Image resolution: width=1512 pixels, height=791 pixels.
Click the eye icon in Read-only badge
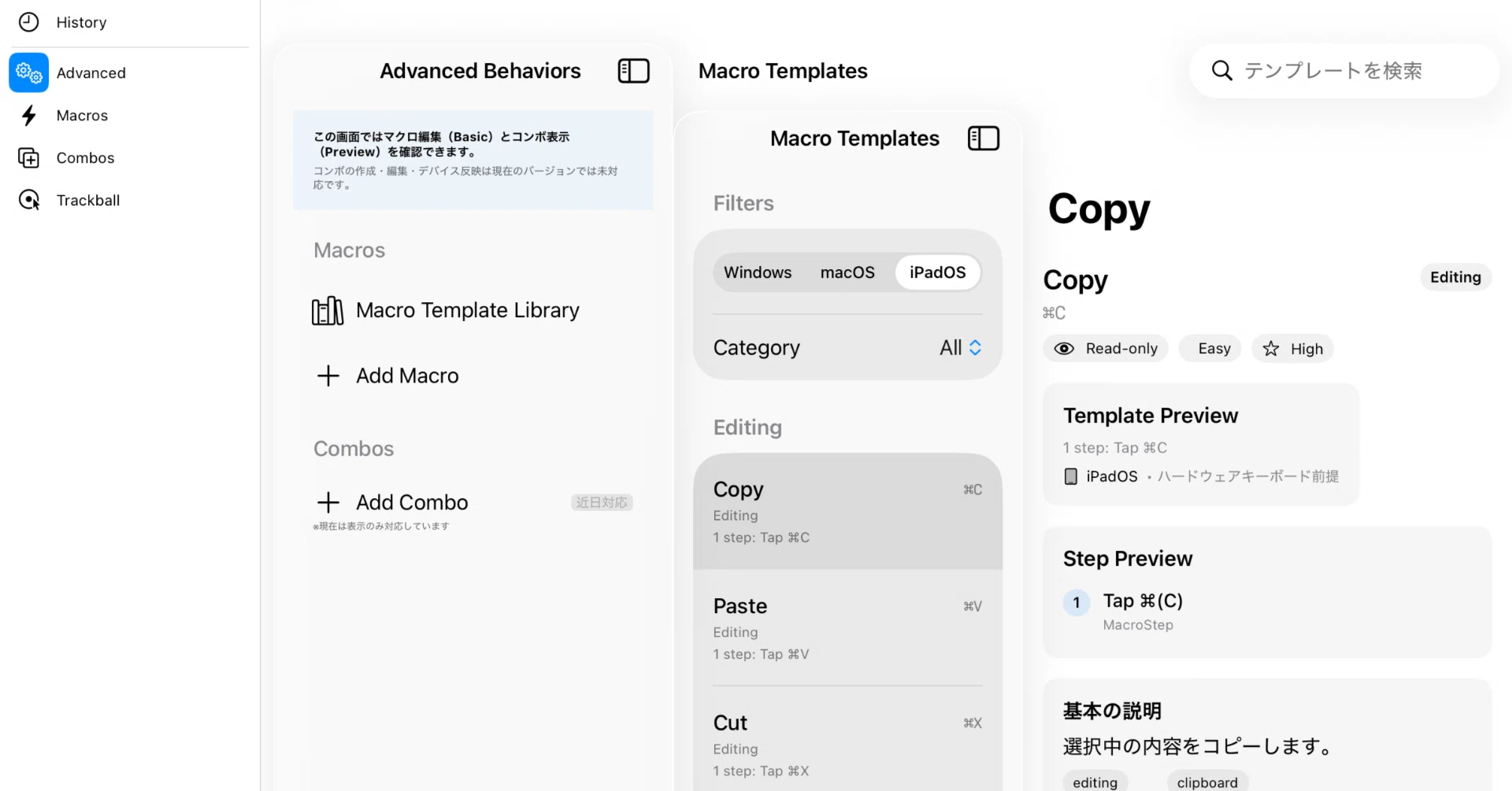point(1064,349)
